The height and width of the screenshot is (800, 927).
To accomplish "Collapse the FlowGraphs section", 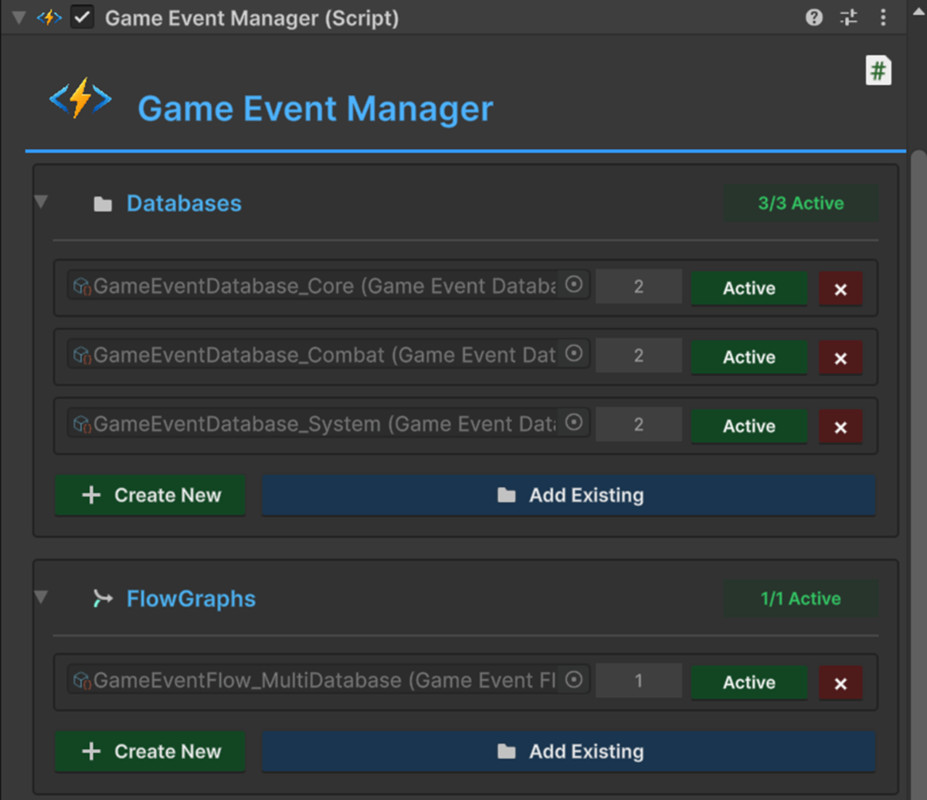I will pyautogui.click(x=41, y=596).
